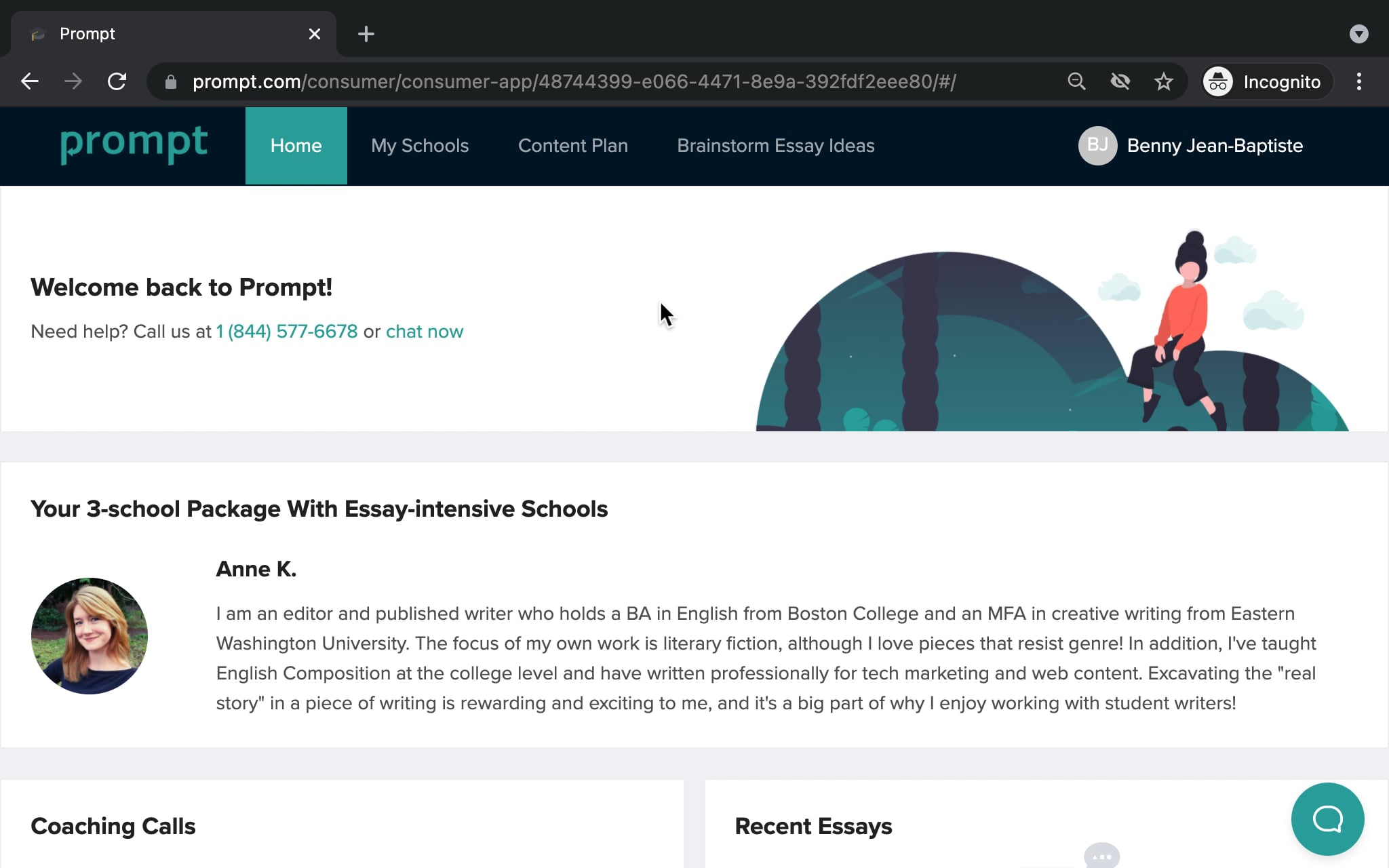Image resolution: width=1389 pixels, height=868 pixels.
Task: Click the Content Plan menu item
Action: [x=573, y=145]
